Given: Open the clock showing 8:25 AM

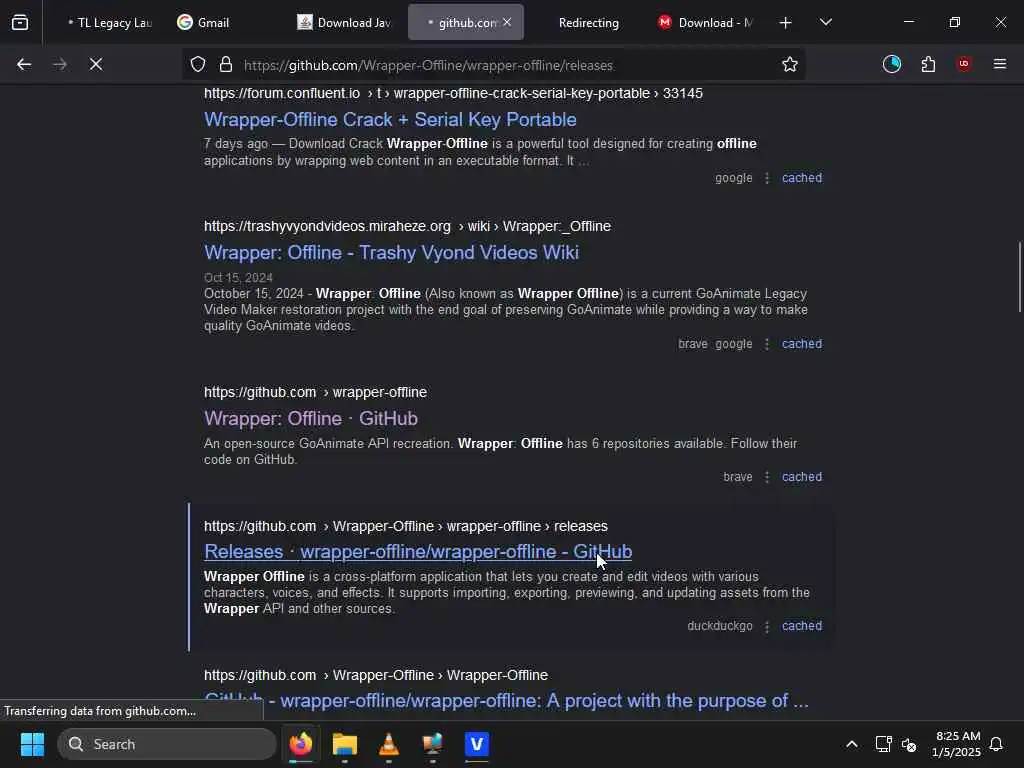Looking at the screenshot, I should [x=956, y=744].
